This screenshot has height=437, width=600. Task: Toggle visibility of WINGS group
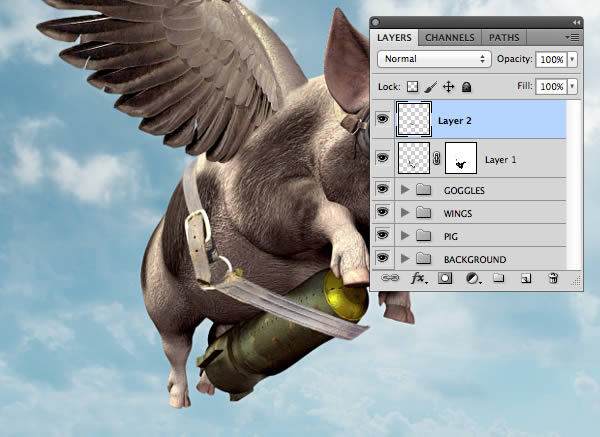pos(382,212)
